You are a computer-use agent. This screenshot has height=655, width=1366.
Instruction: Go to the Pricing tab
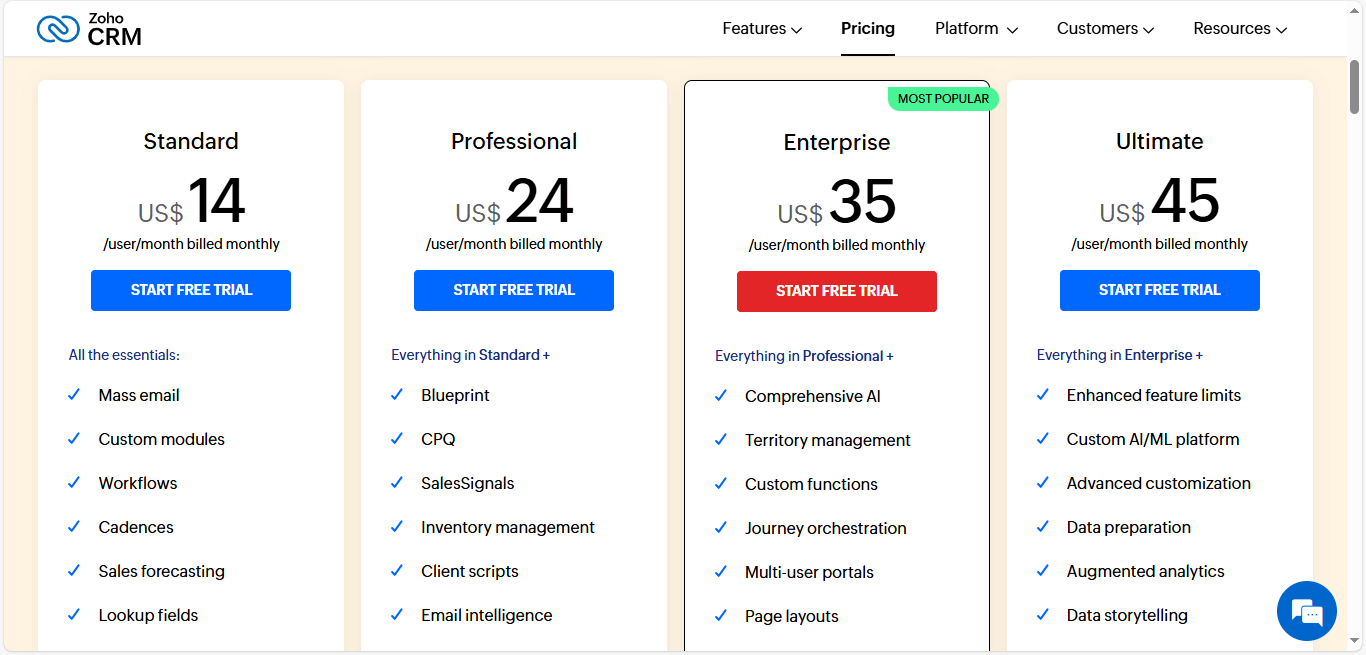point(868,29)
